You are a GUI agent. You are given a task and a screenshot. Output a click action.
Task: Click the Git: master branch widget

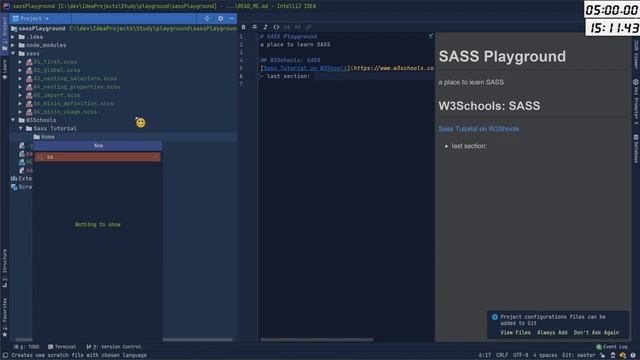(x=578, y=356)
